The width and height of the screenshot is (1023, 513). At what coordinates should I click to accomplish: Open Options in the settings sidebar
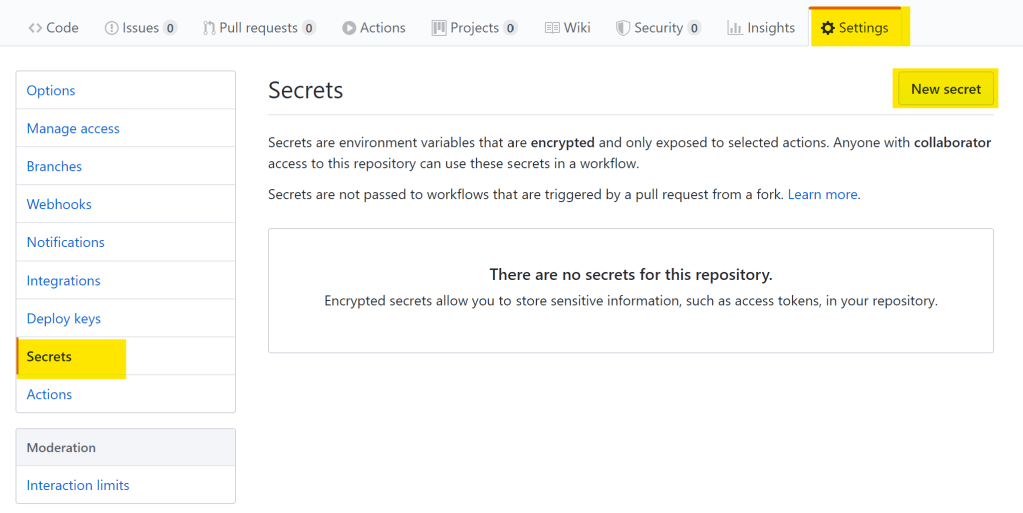(x=51, y=90)
